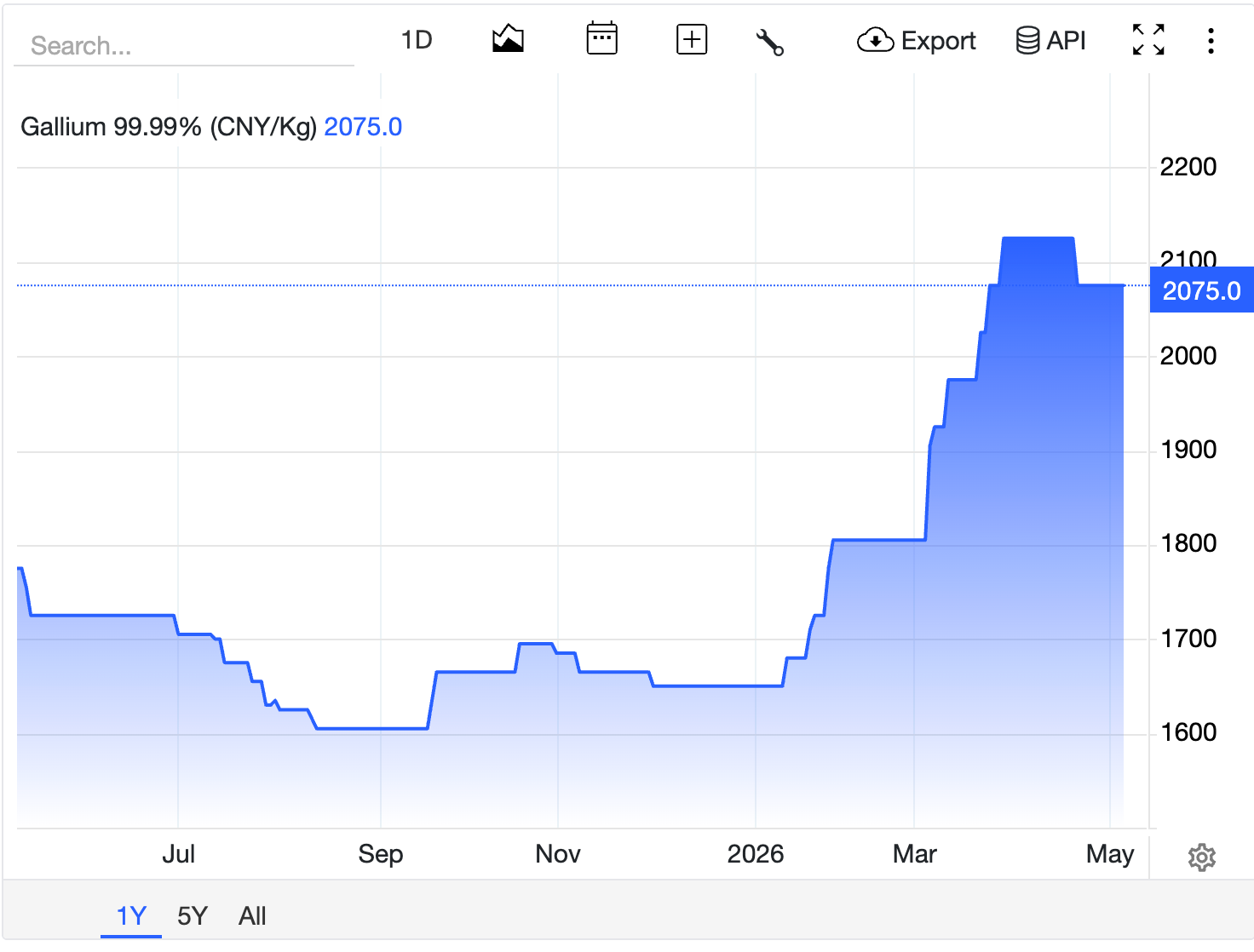Click the 2075.0 current price label
This screenshot has height=952, width=1254.
click(1202, 290)
